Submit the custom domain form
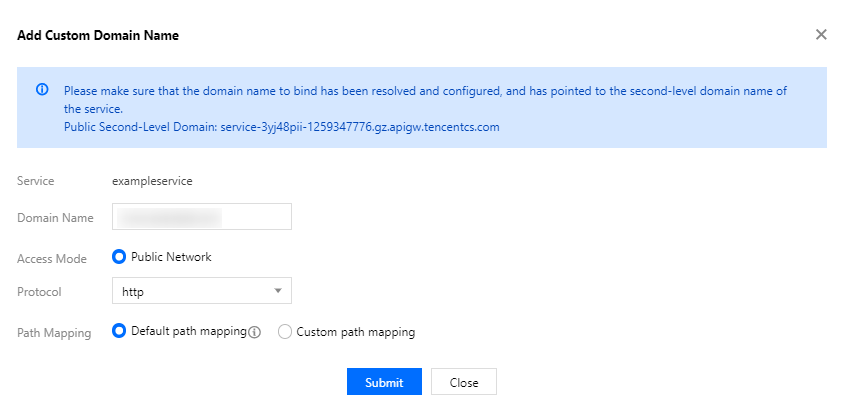 coord(384,382)
